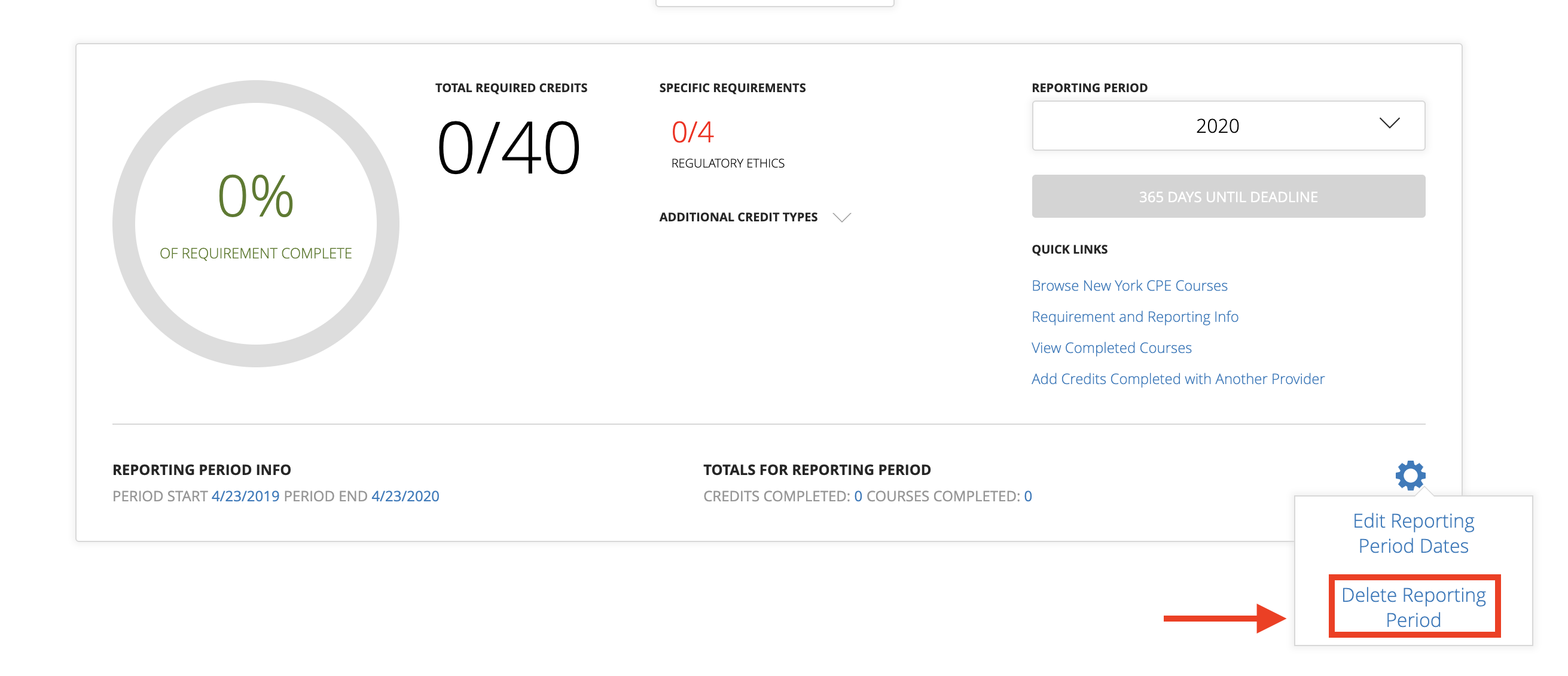This screenshot has height=676, width=1568.
Task: Open the gear settings icon
Action: tap(1410, 475)
